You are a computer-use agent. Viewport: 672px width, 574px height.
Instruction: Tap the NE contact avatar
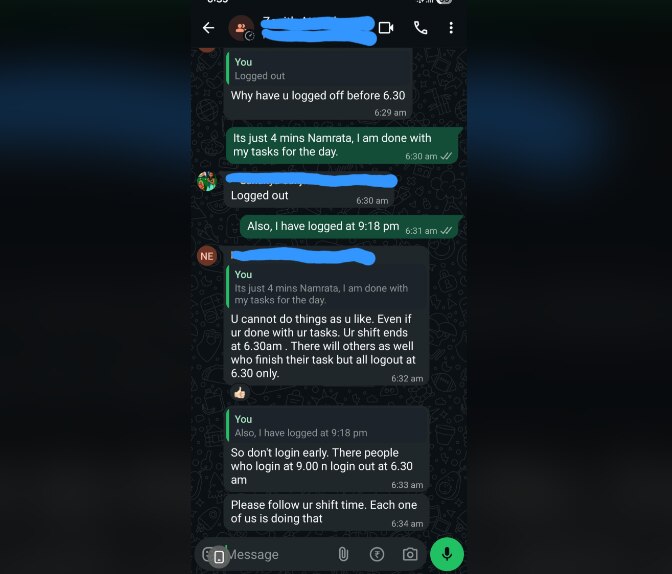pyautogui.click(x=207, y=256)
